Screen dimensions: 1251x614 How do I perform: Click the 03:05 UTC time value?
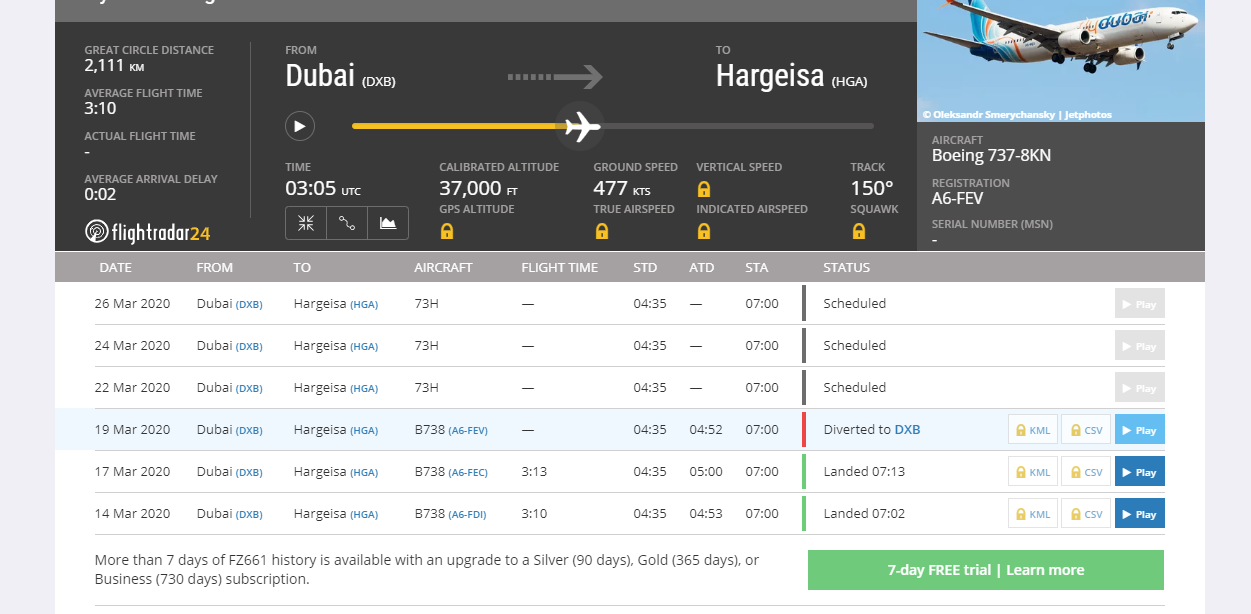point(323,188)
